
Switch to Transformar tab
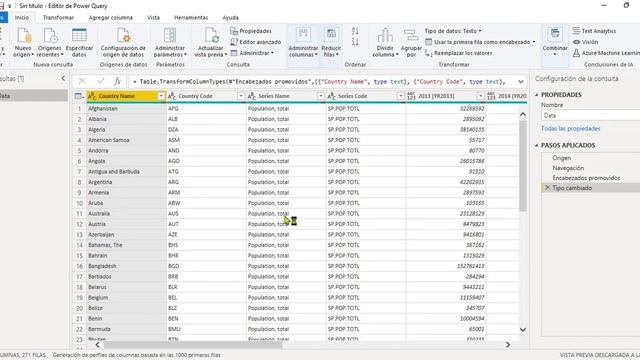click(x=58, y=18)
